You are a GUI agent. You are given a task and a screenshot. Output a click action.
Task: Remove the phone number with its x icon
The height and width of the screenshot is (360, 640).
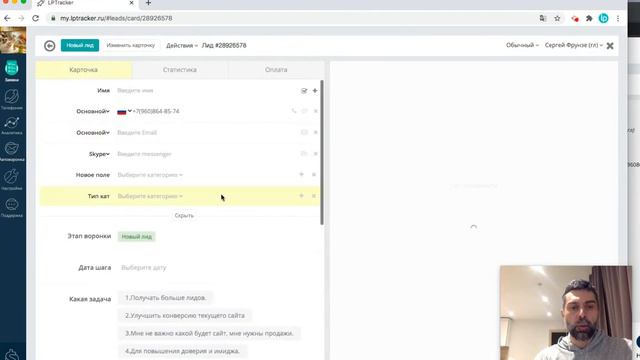(315, 111)
